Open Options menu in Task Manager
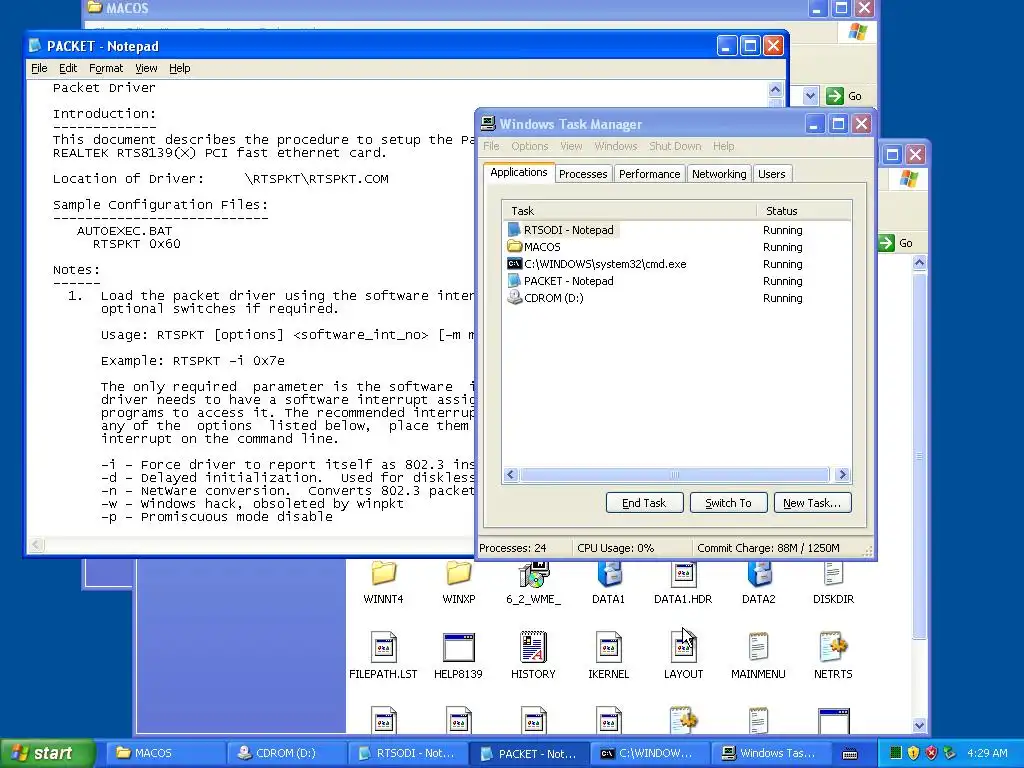This screenshot has height=768, width=1024. click(530, 146)
